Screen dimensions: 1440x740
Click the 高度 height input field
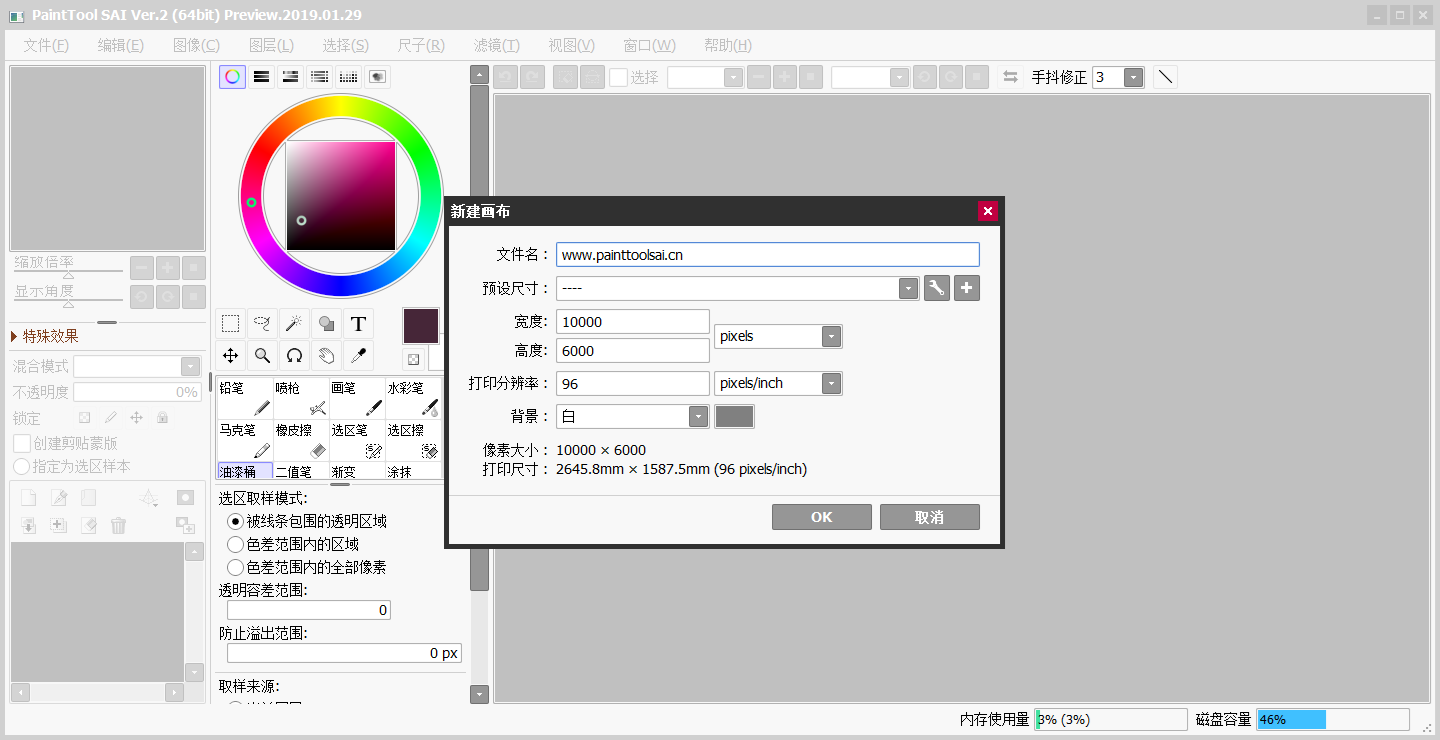[633, 350]
